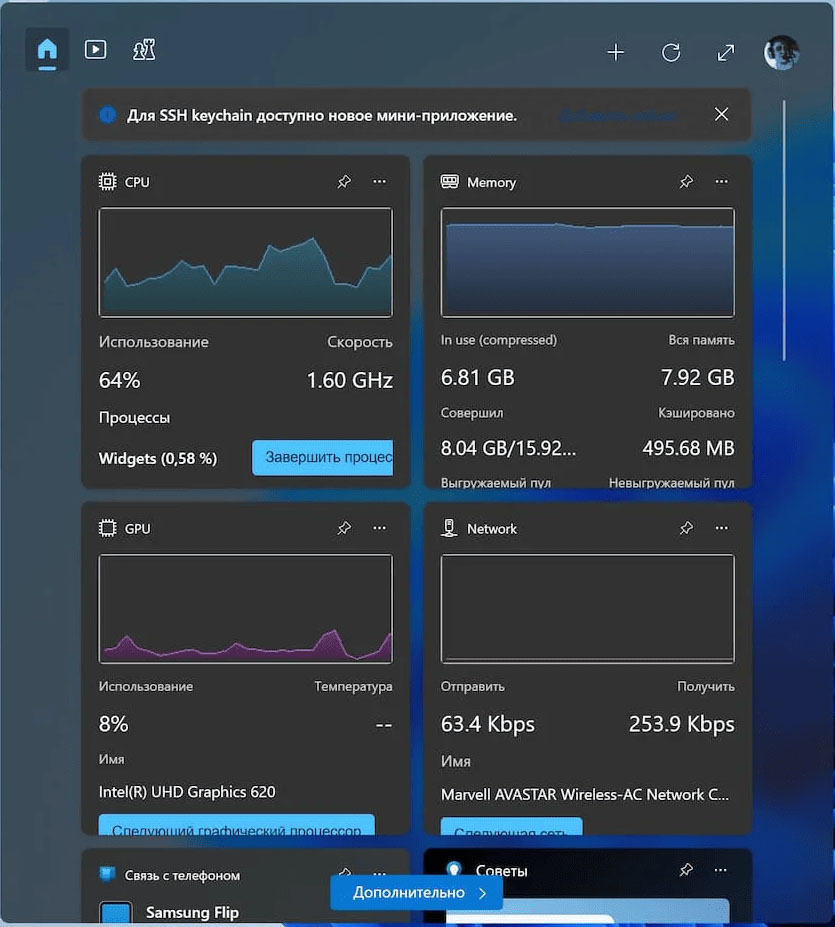Dismiss the SSH keychain notification banner

[721, 114]
